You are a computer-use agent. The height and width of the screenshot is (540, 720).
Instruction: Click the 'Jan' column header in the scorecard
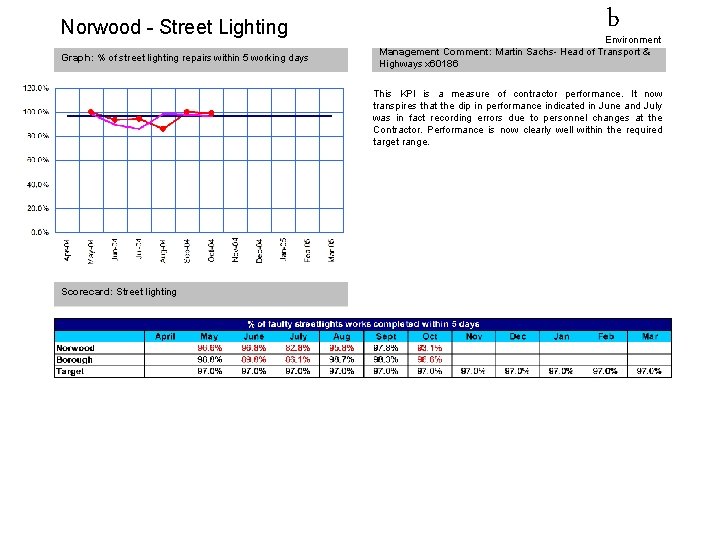pyautogui.click(x=562, y=337)
